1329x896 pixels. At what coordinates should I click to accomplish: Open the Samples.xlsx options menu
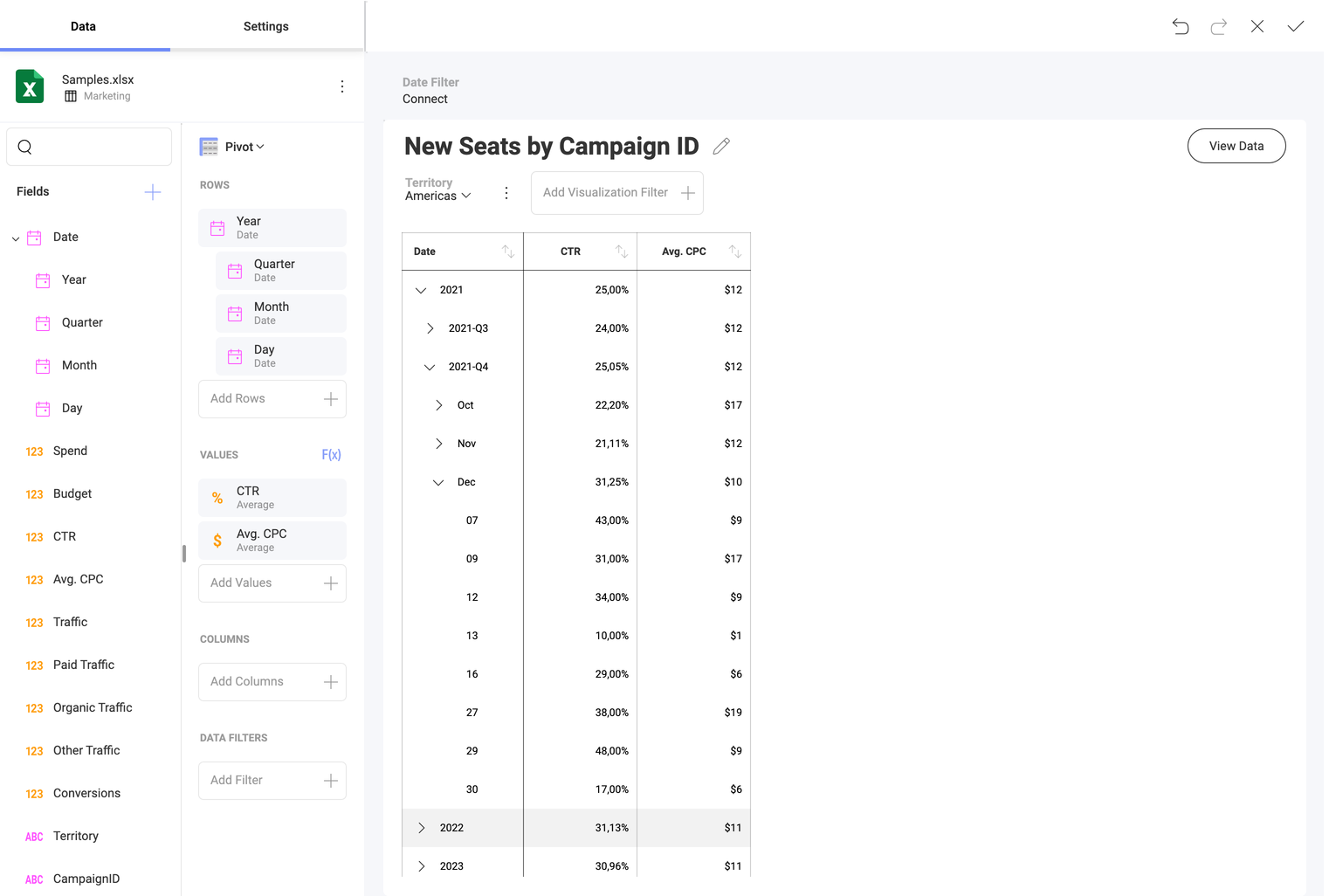point(342,86)
